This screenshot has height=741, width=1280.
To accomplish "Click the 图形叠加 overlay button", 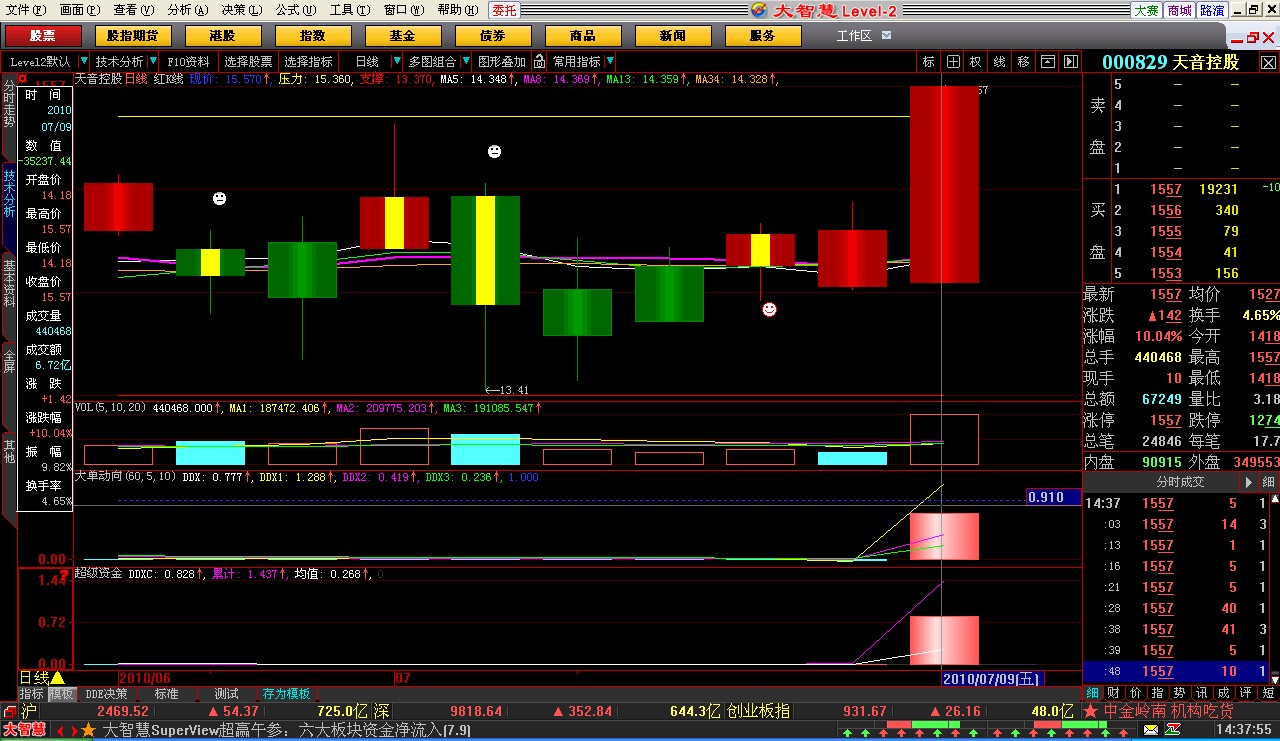I will (503, 61).
